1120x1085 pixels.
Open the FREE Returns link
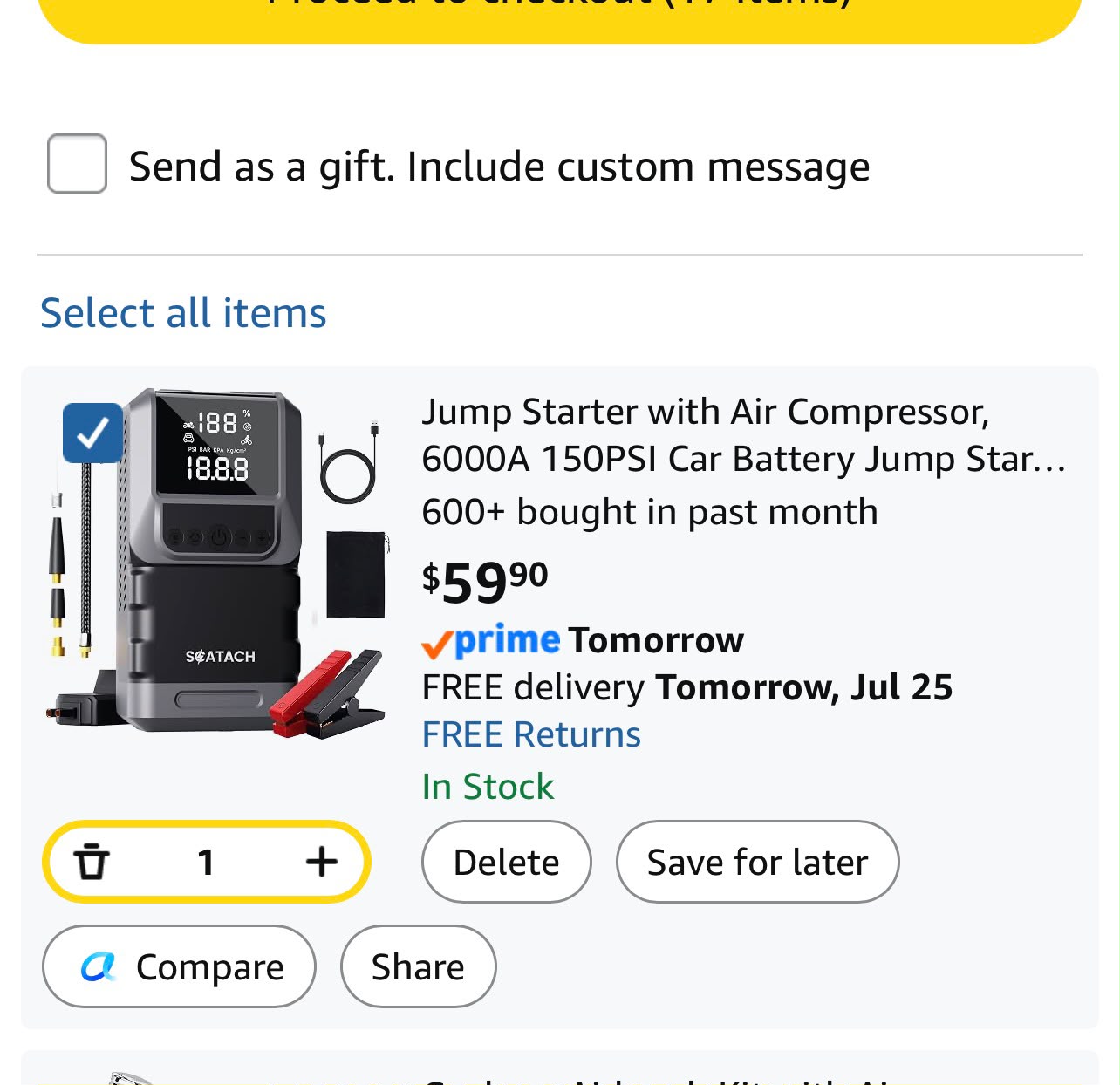point(531,734)
